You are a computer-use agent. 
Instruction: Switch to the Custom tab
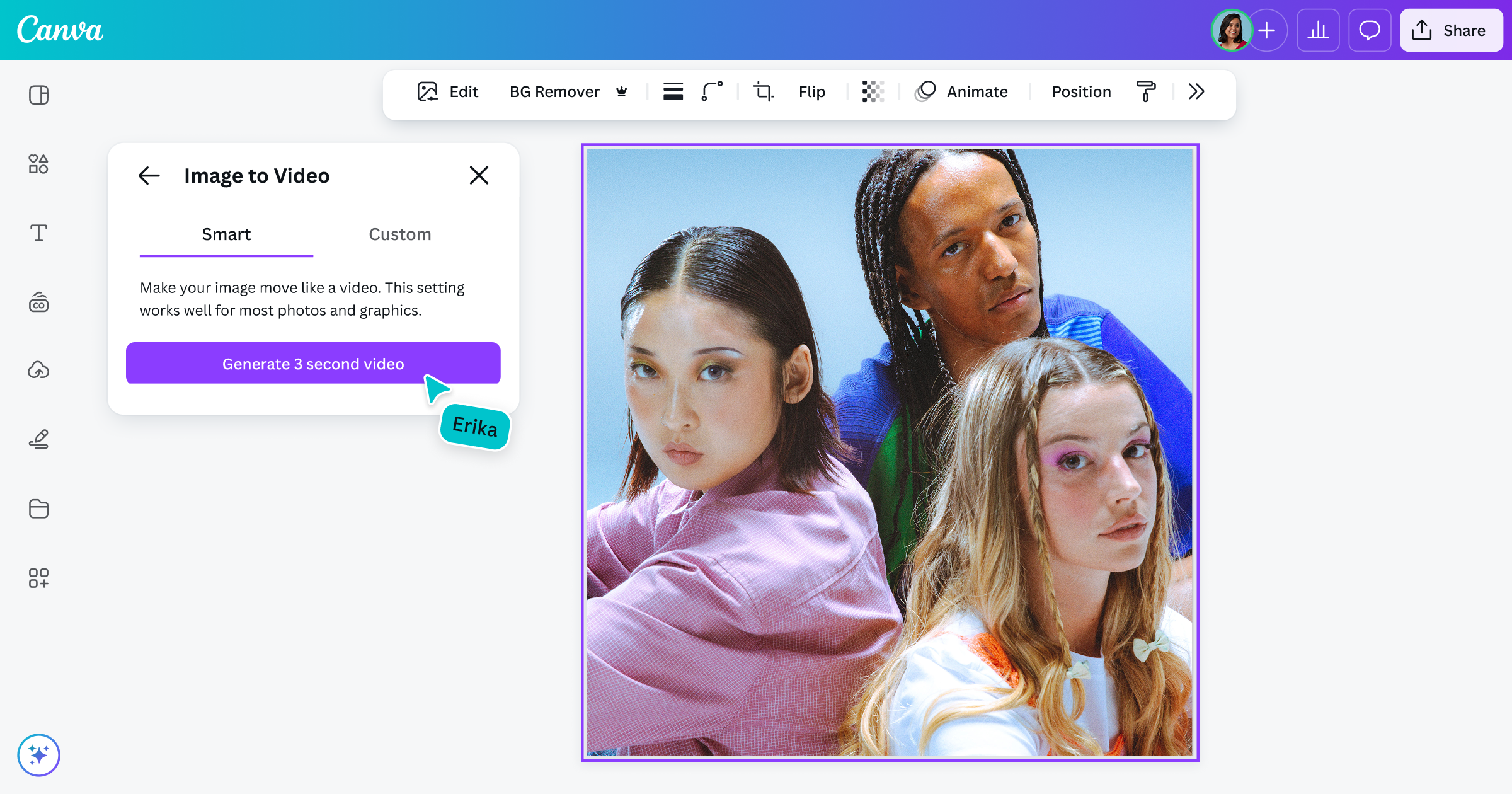click(399, 234)
